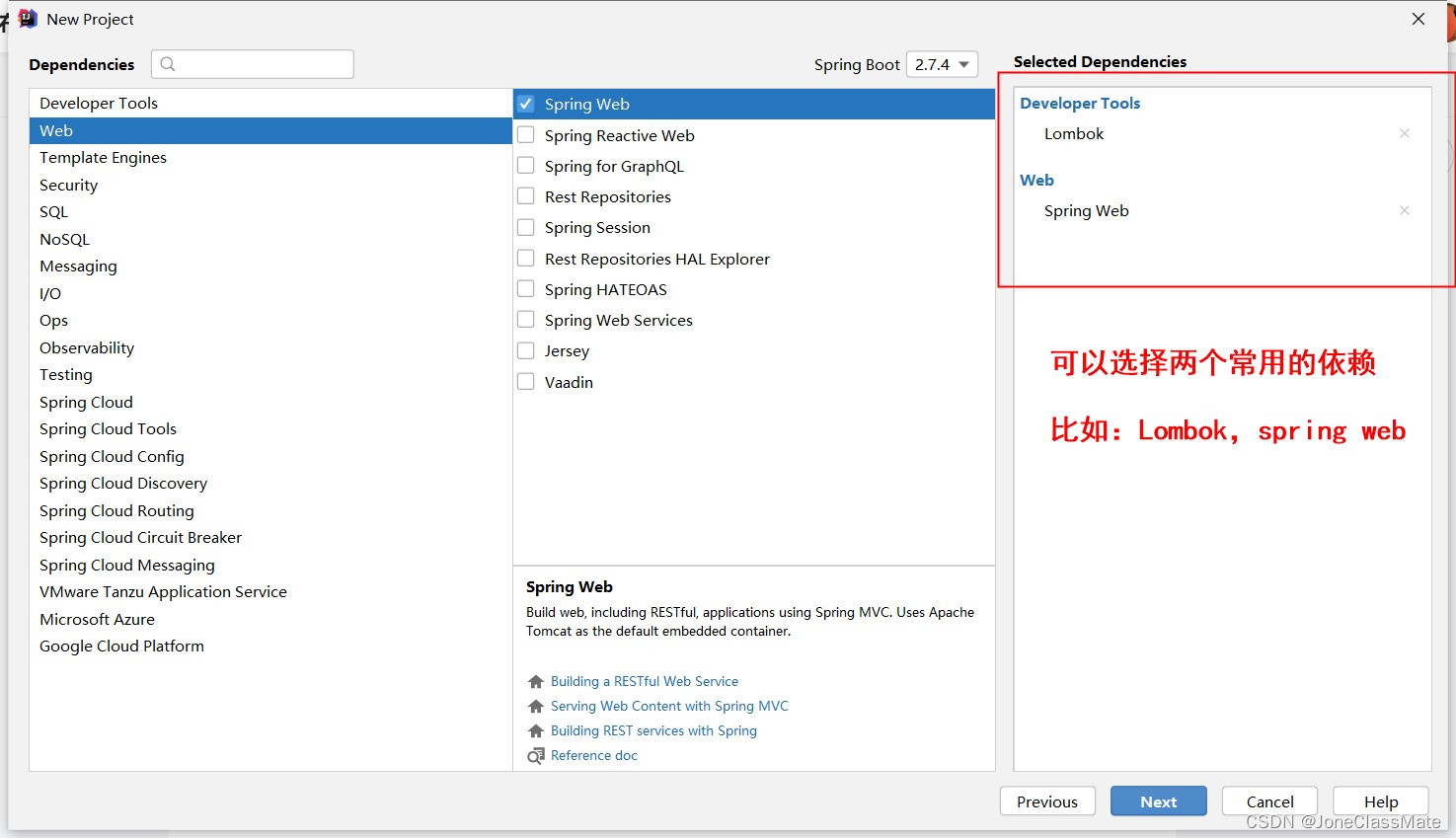Click the search magnifier icon in Dependencies field
The image size is (1456, 838).
tap(168, 64)
